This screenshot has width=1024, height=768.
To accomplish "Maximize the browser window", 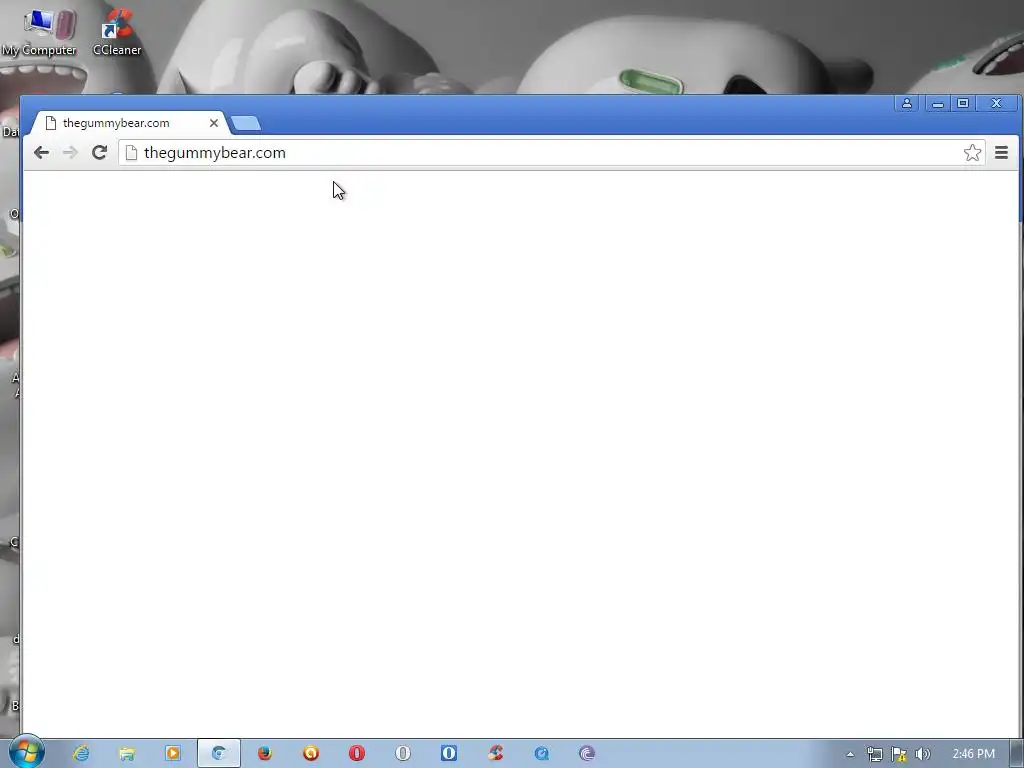I will [963, 103].
